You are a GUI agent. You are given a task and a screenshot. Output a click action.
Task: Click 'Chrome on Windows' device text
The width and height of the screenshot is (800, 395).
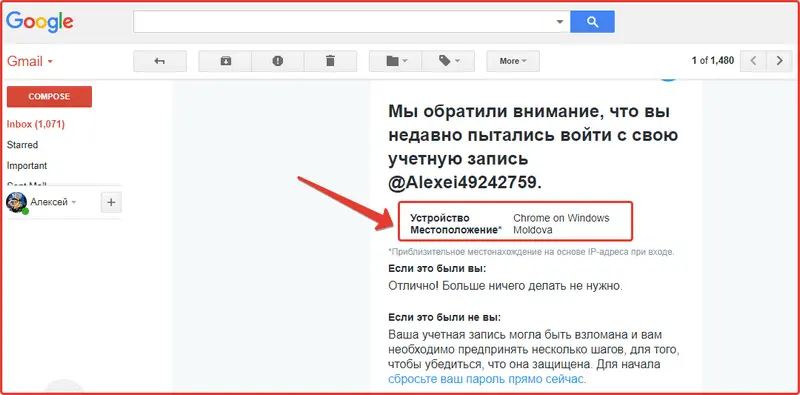(561, 218)
